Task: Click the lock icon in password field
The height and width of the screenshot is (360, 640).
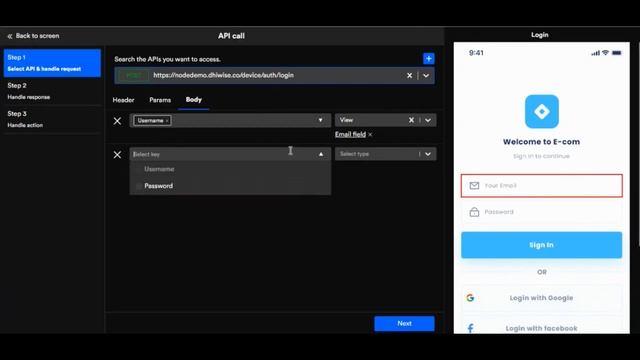Action: pyautogui.click(x=474, y=212)
